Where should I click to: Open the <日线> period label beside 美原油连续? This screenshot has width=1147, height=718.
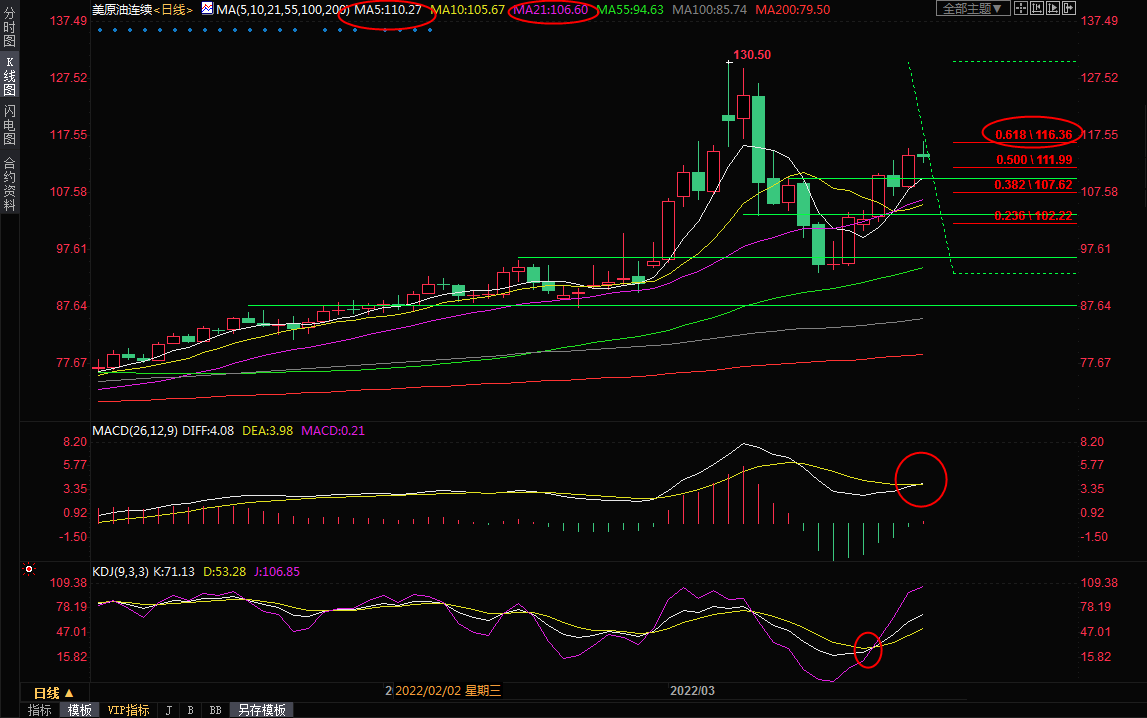tap(176, 9)
